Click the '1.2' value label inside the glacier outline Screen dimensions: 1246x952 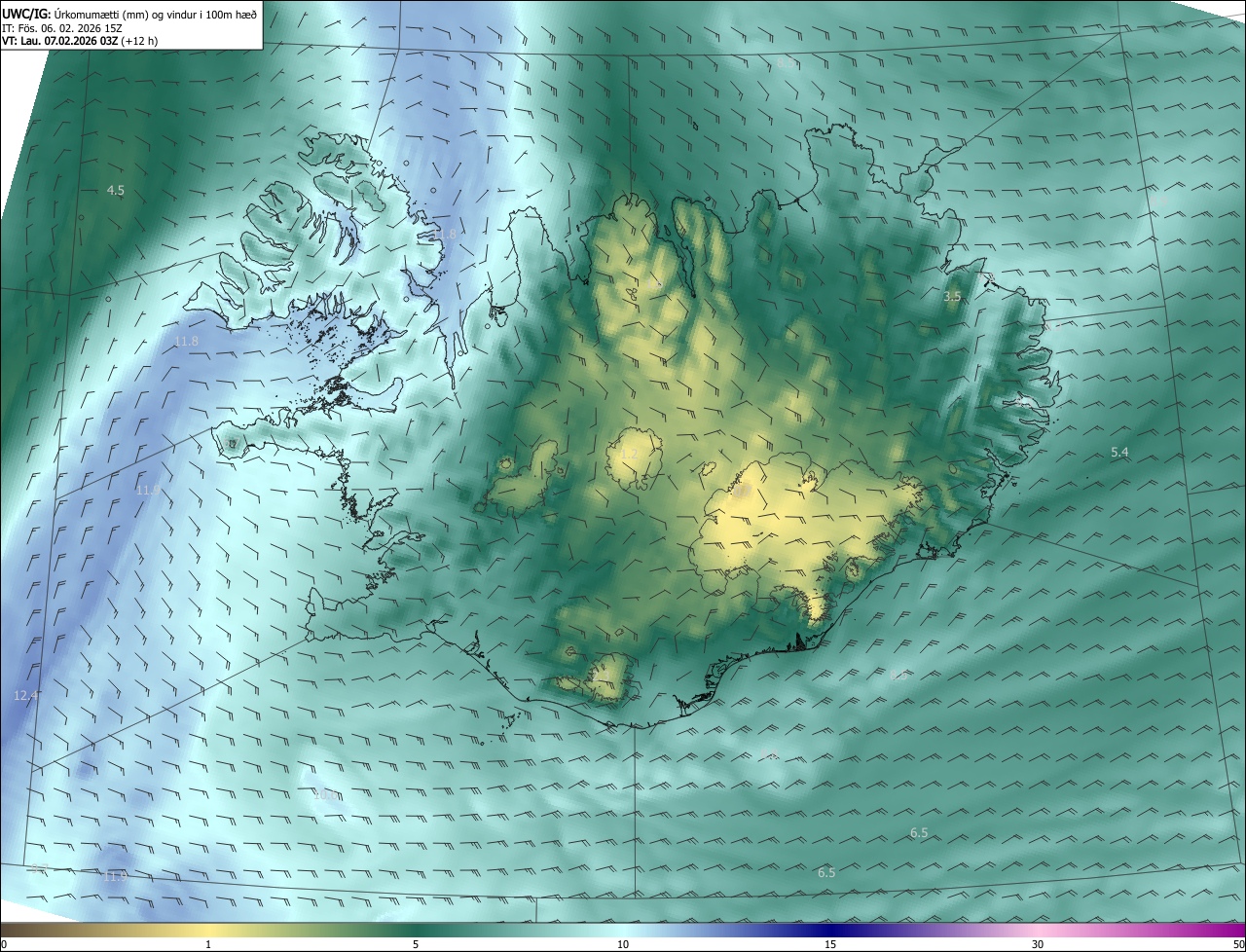point(629,455)
